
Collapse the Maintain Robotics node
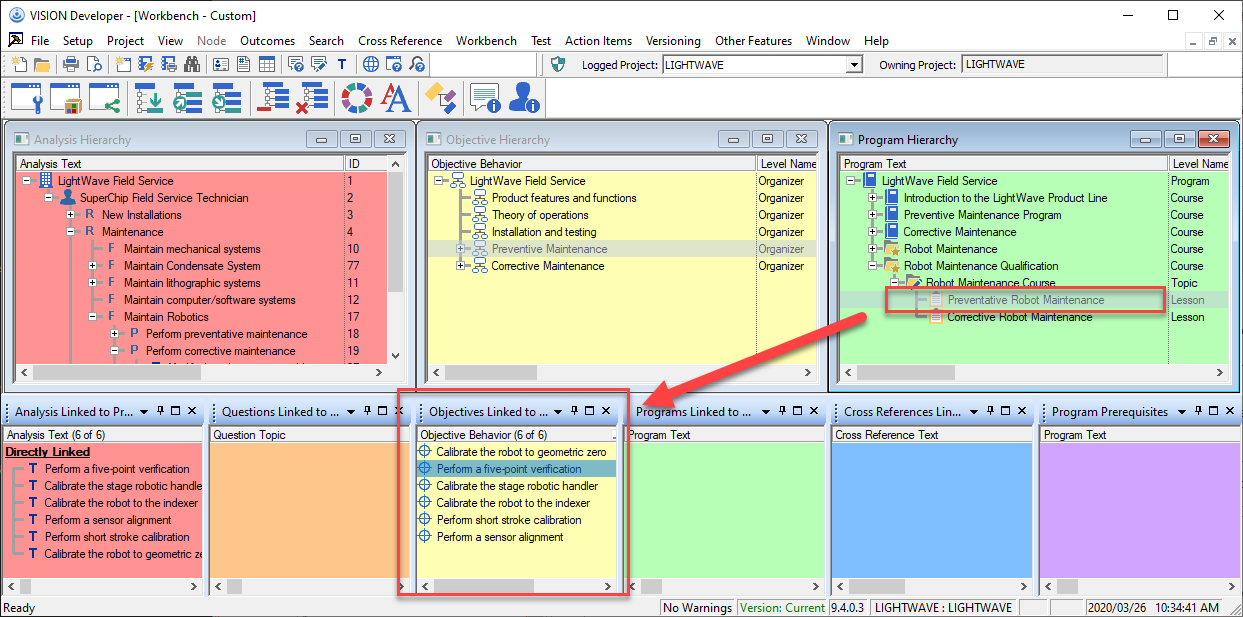coord(93,317)
